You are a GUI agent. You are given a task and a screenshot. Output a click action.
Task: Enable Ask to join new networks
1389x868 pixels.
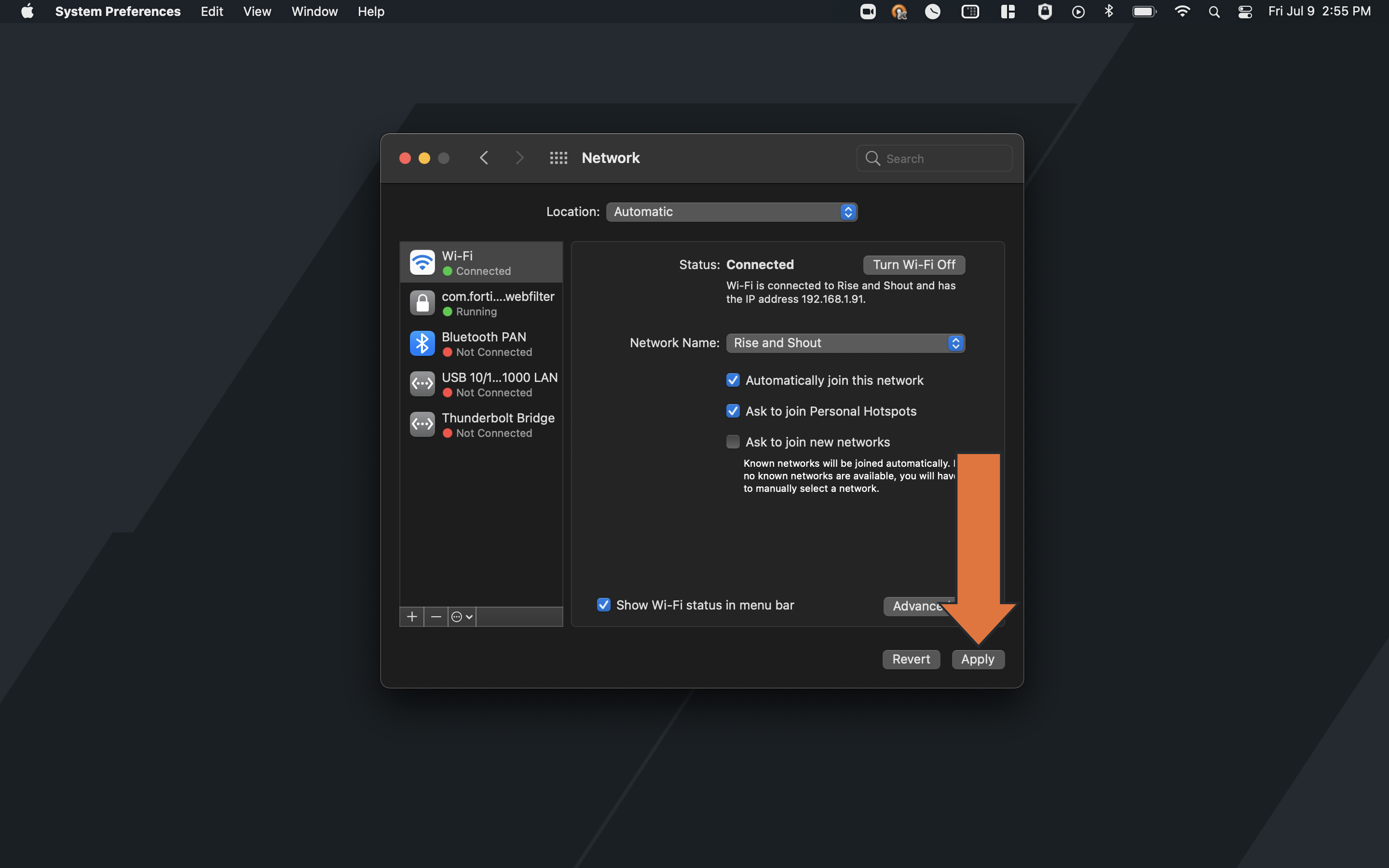(733, 441)
